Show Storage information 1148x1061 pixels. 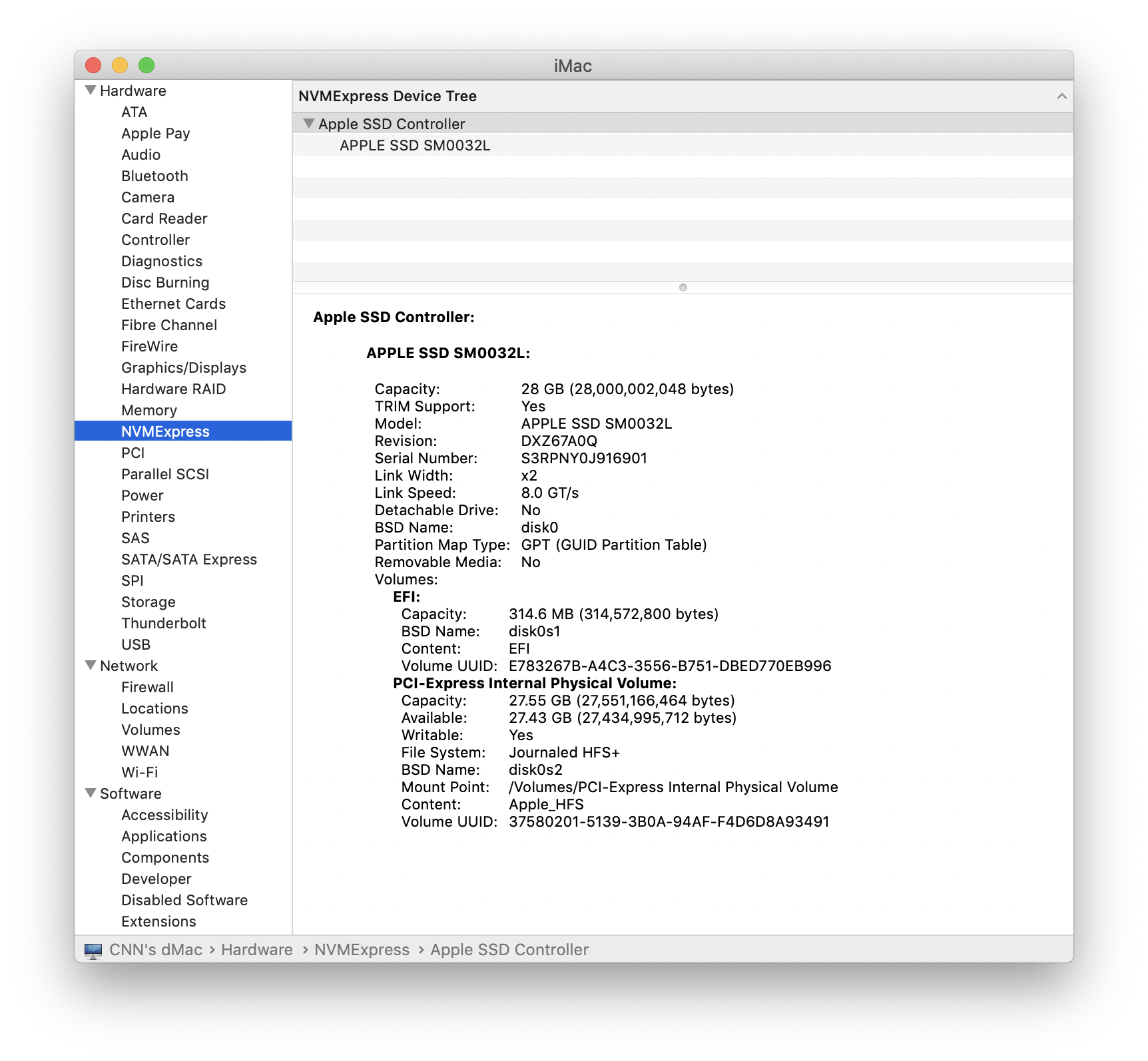pyautogui.click(x=148, y=602)
